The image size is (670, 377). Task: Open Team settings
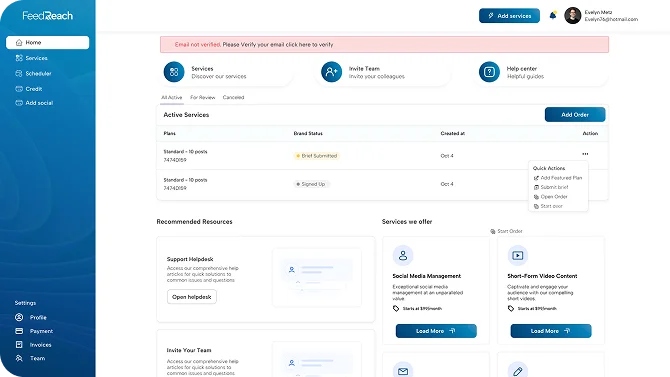coord(37,359)
